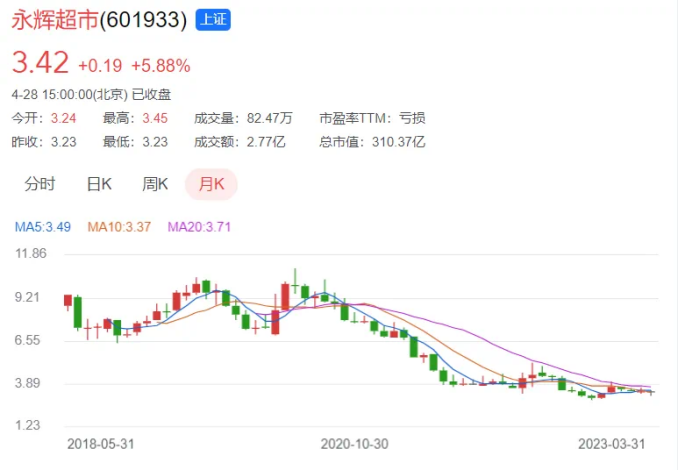Click the 11.86 price axis label
678x470 pixels.
coord(31,253)
